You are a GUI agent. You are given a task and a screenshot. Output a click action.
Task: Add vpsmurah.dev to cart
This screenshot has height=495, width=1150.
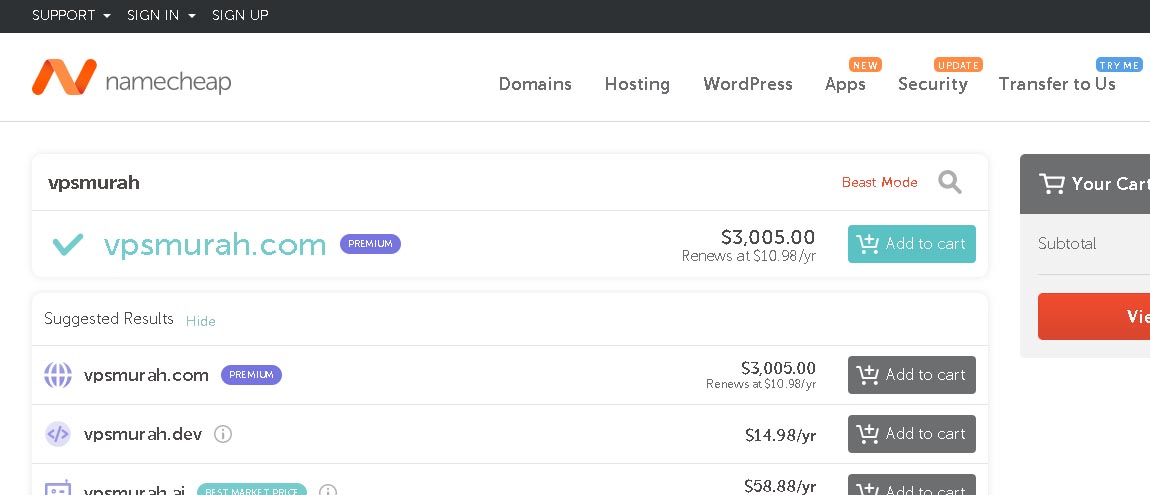tap(912, 434)
